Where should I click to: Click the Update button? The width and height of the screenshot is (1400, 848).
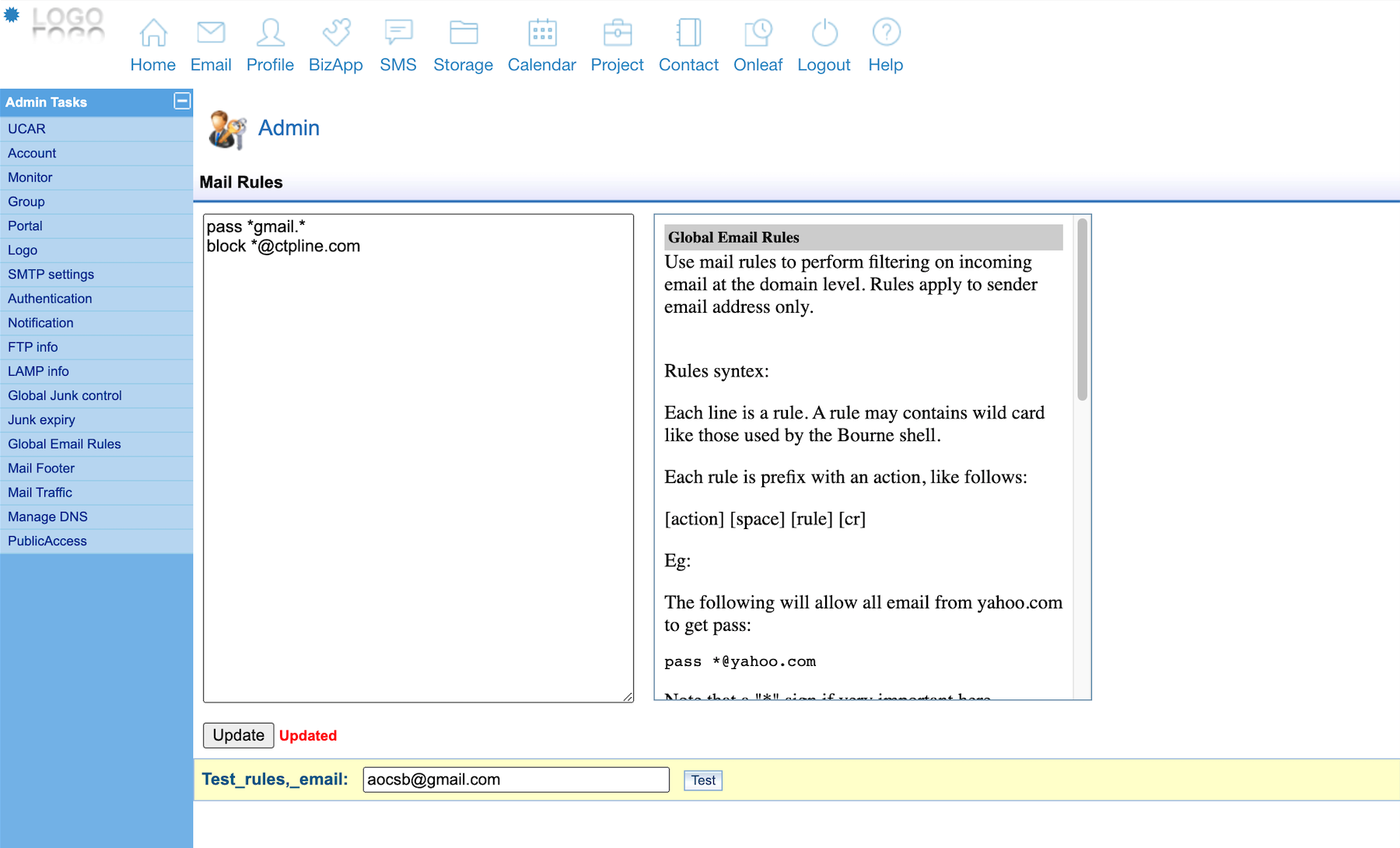point(238,735)
